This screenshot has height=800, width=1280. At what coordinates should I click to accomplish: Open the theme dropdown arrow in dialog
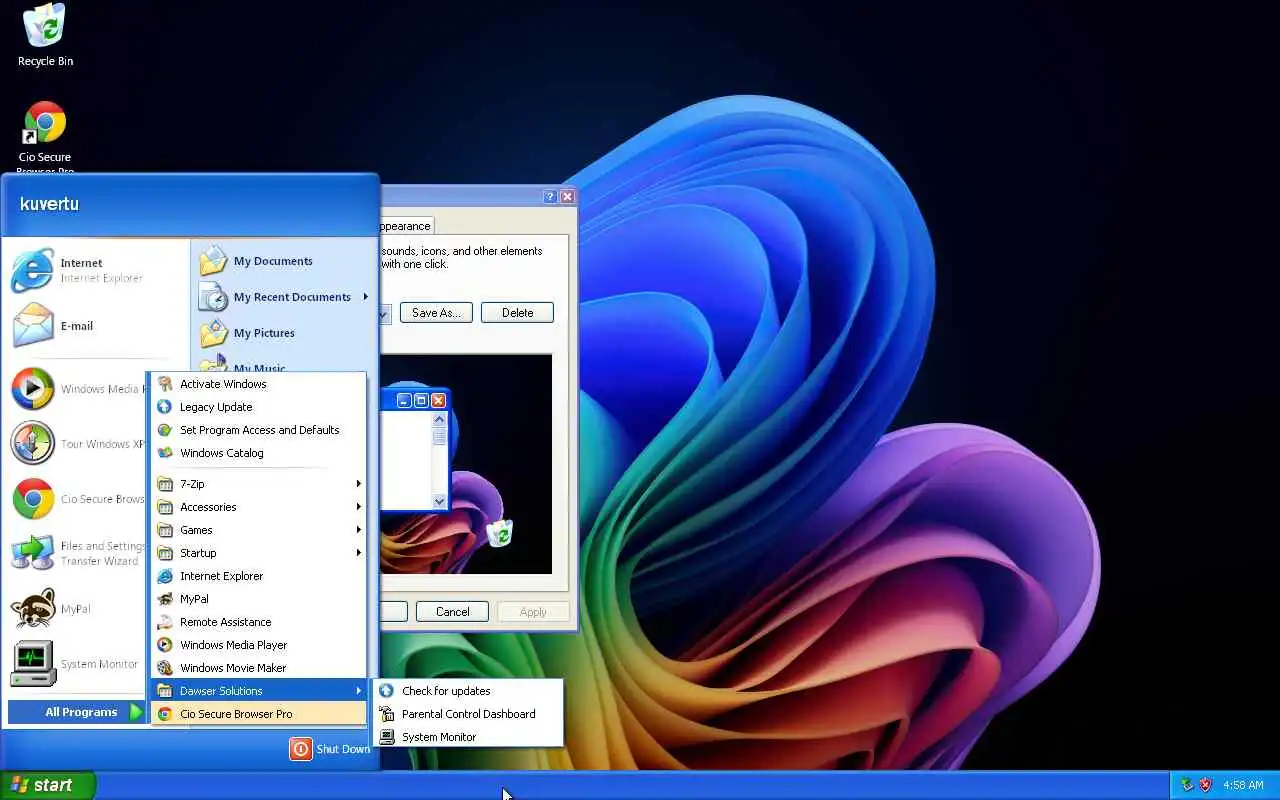(384, 313)
